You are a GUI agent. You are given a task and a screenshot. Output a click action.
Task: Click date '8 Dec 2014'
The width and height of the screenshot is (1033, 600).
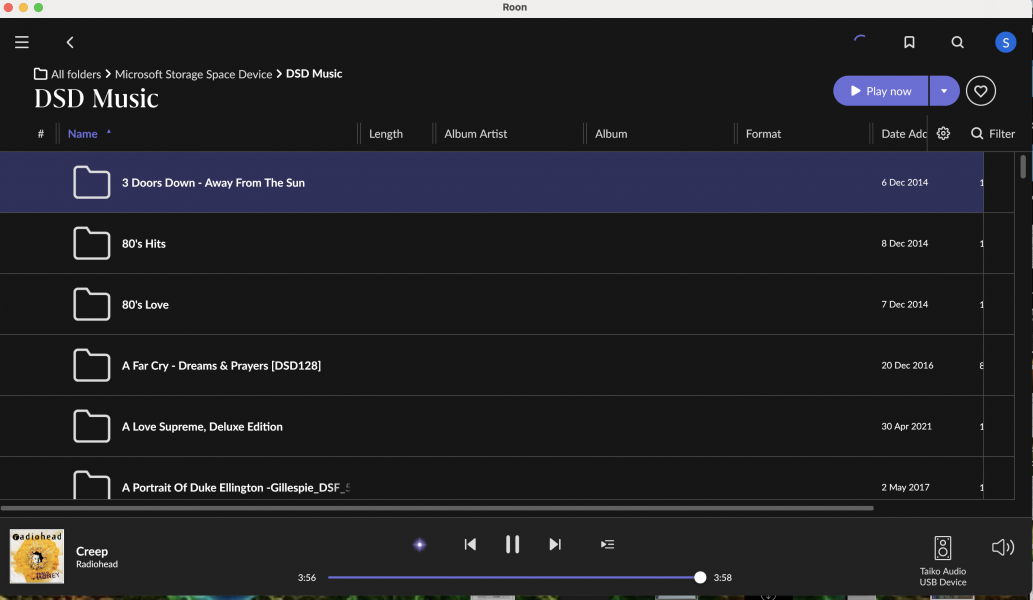pos(904,243)
